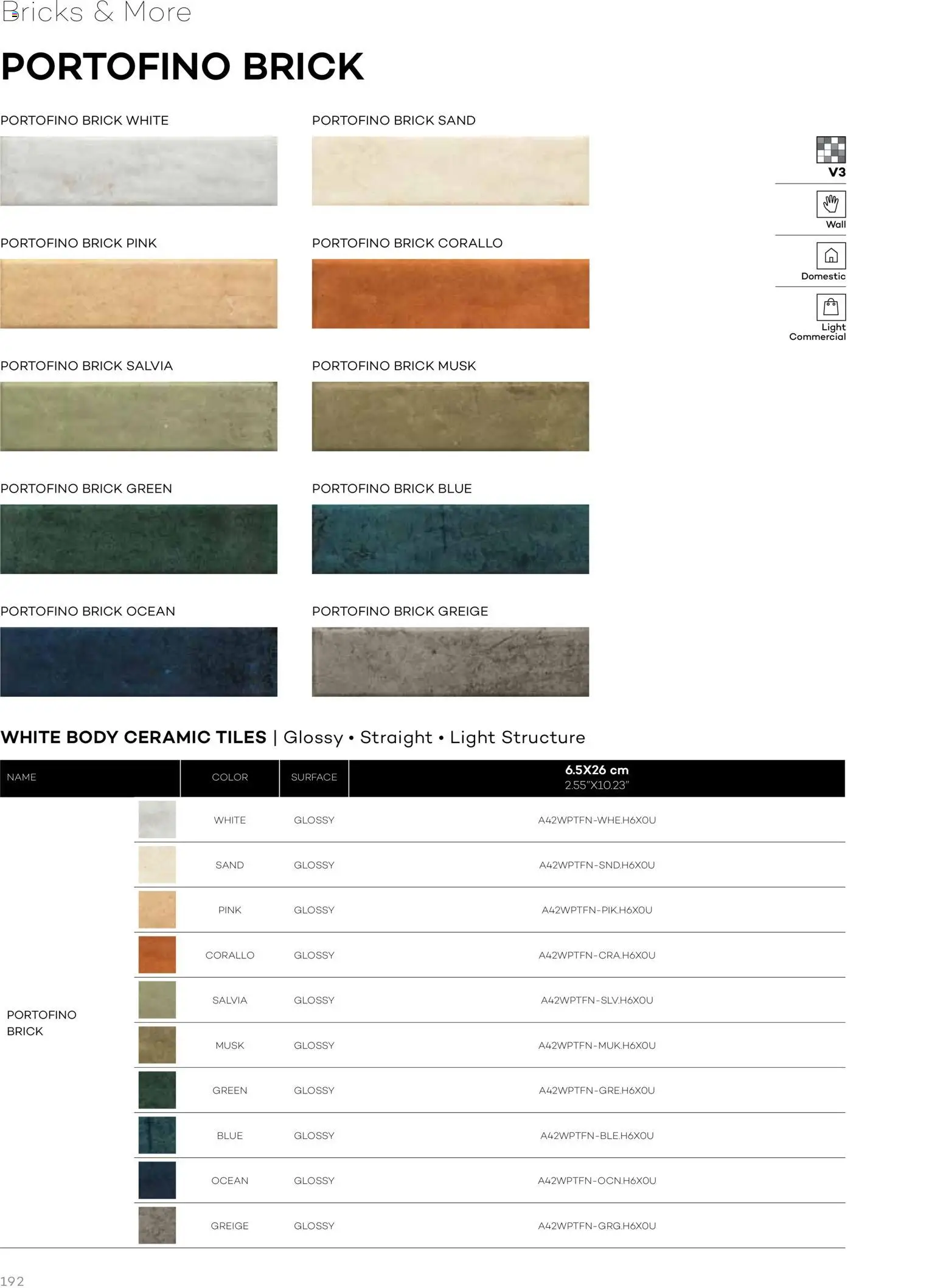This screenshot has height=1288, width=943.
Task: Click product code A42WPTFN-SLV.H6X0U
Action: coord(597,1000)
